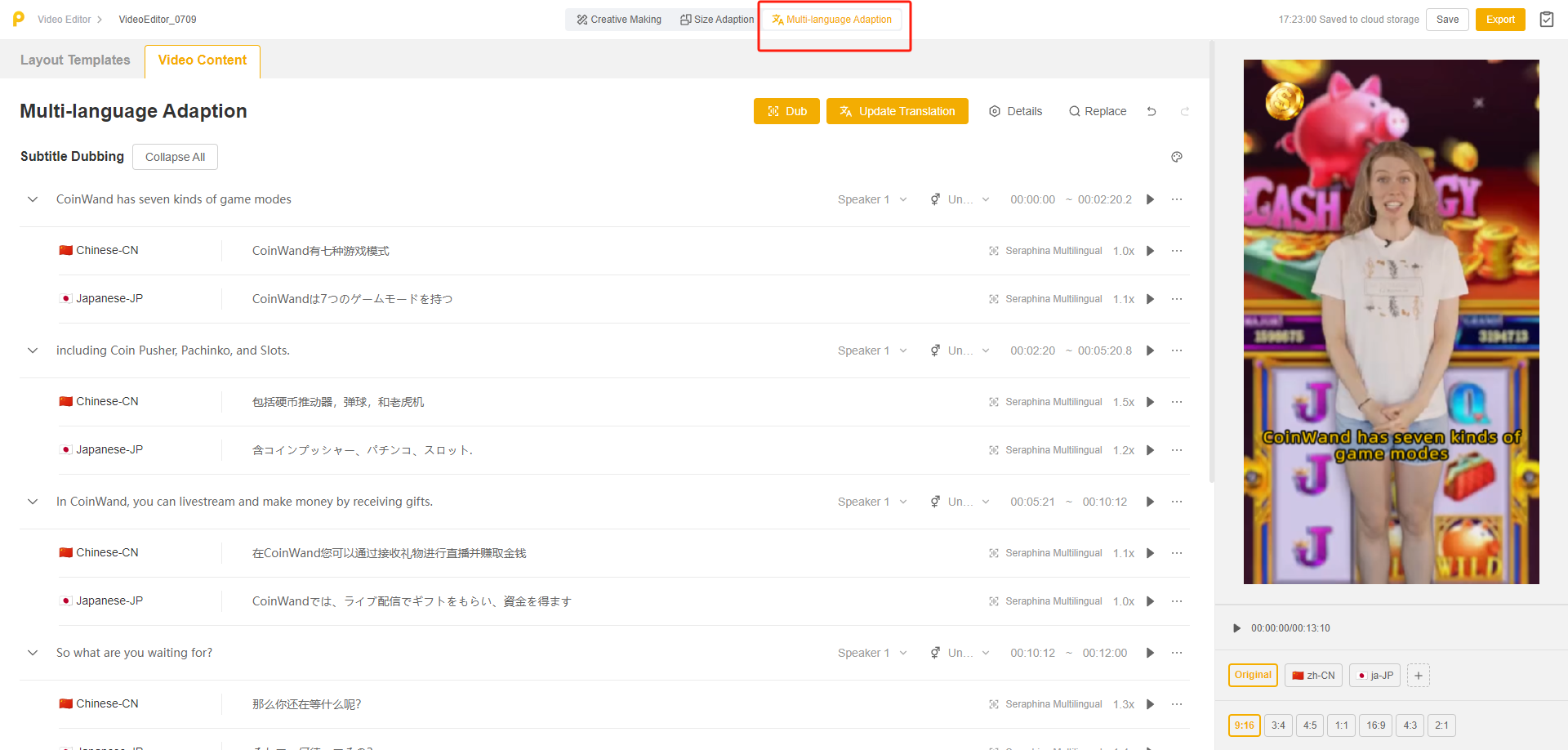Open more options for first Japanese-JP row

coord(1176,299)
